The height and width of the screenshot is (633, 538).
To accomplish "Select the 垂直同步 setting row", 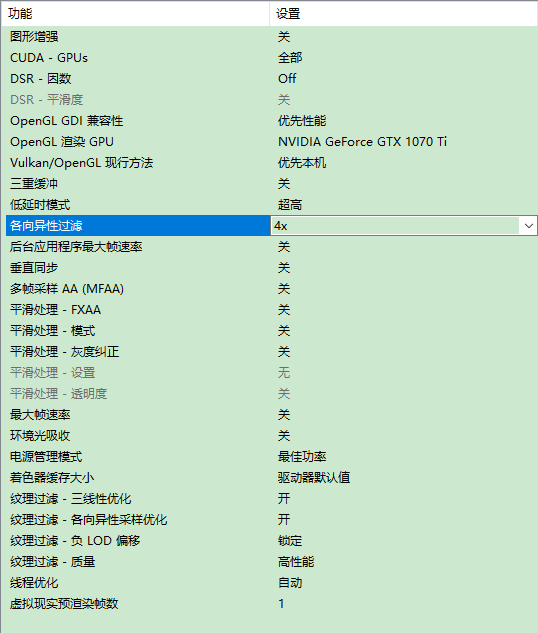I will pos(270,268).
